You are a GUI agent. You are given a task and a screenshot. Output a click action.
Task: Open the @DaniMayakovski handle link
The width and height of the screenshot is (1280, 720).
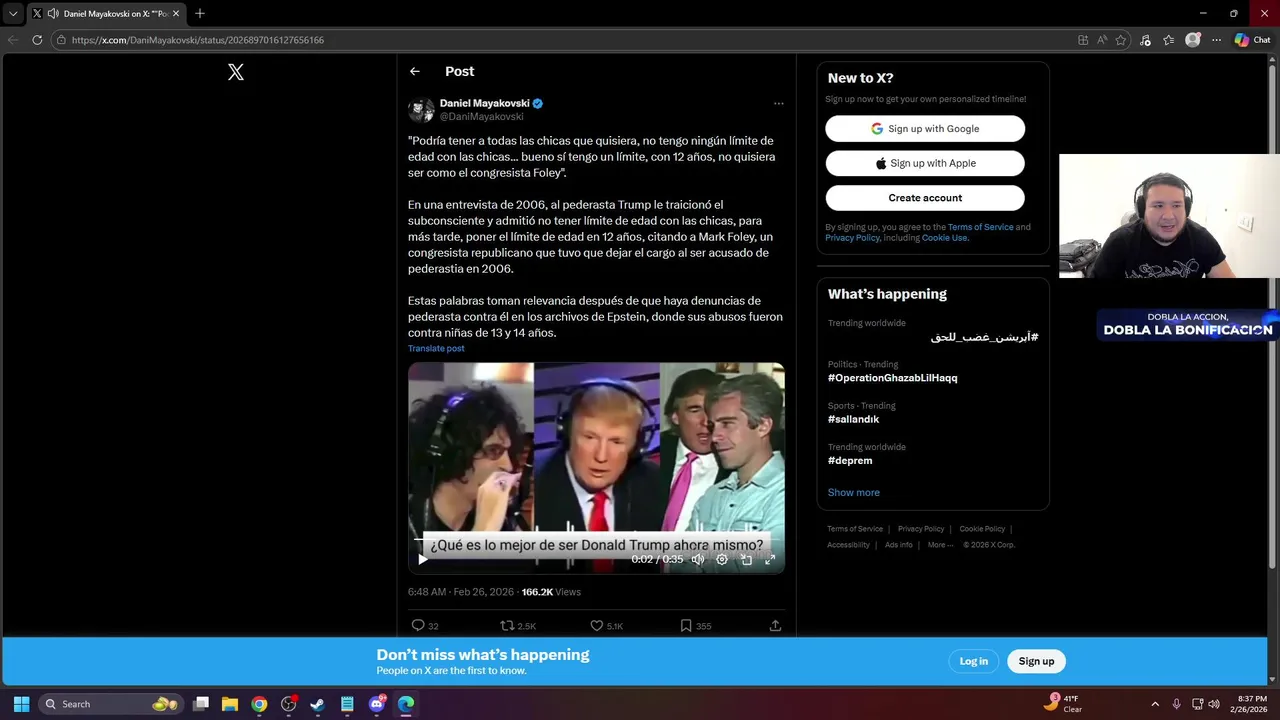(481, 117)
